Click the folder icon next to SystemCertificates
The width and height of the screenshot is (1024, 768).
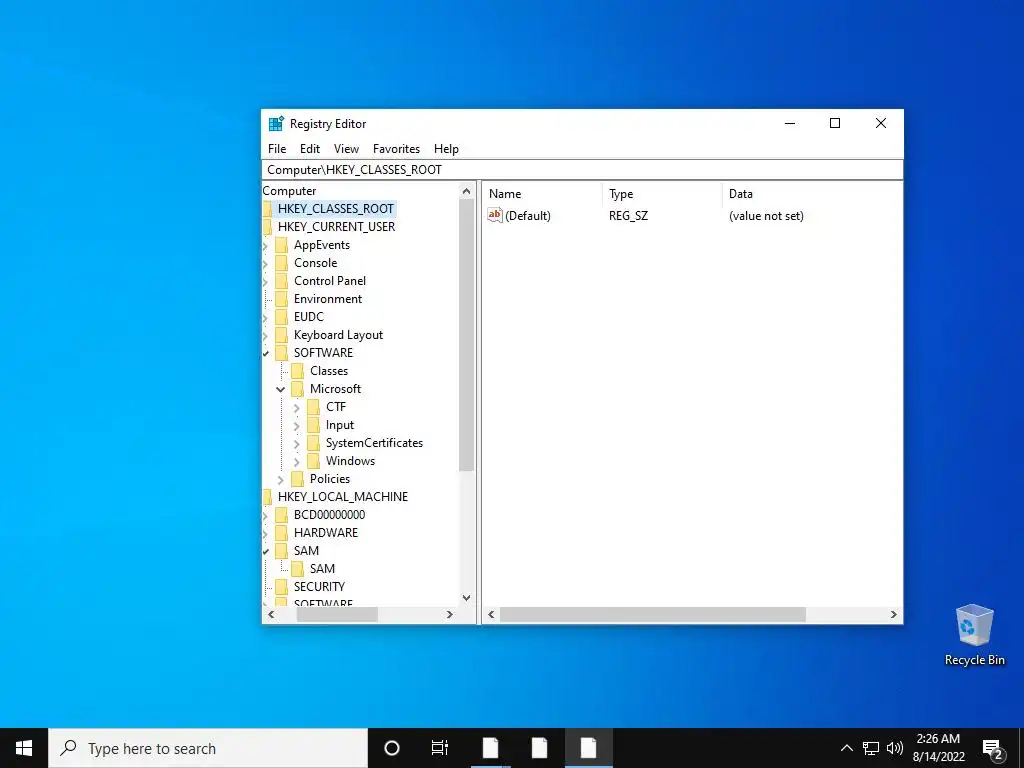(x=313, y=443)
